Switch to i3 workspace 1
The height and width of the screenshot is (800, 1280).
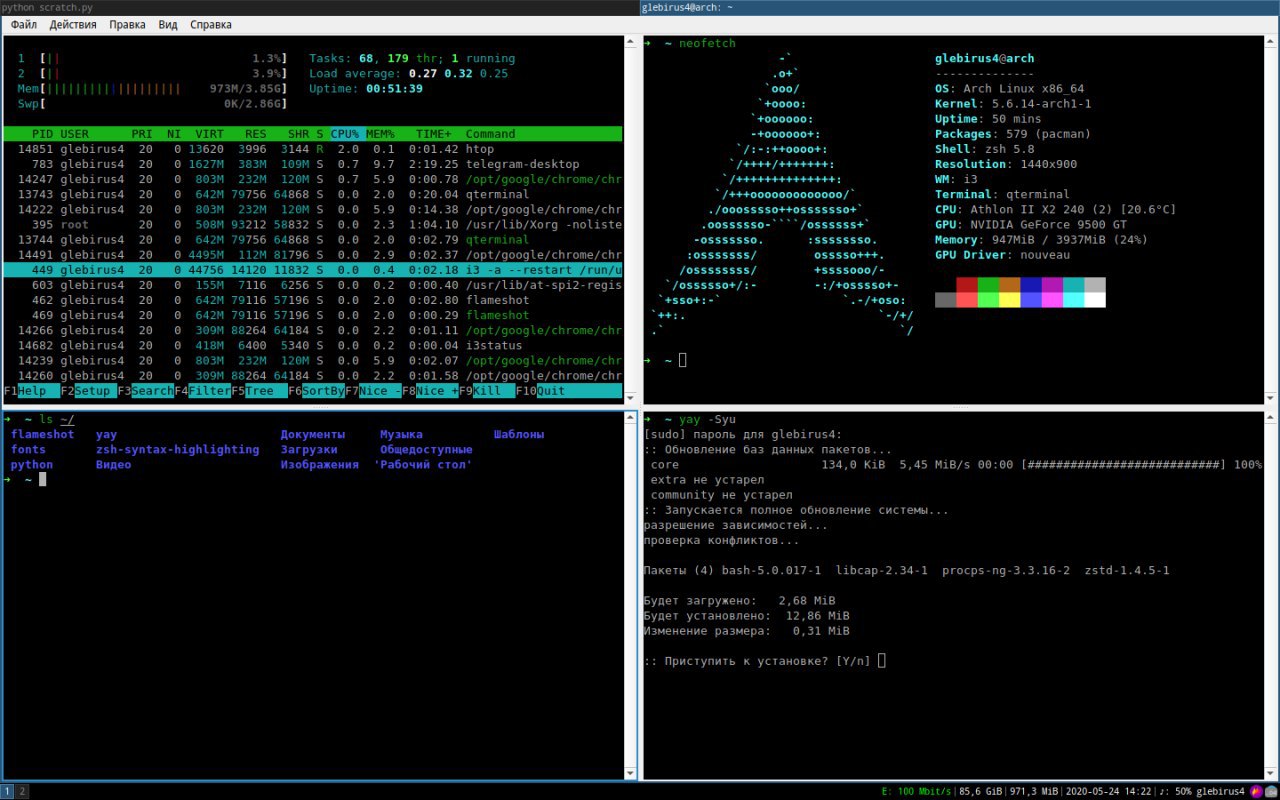point(7,791)
